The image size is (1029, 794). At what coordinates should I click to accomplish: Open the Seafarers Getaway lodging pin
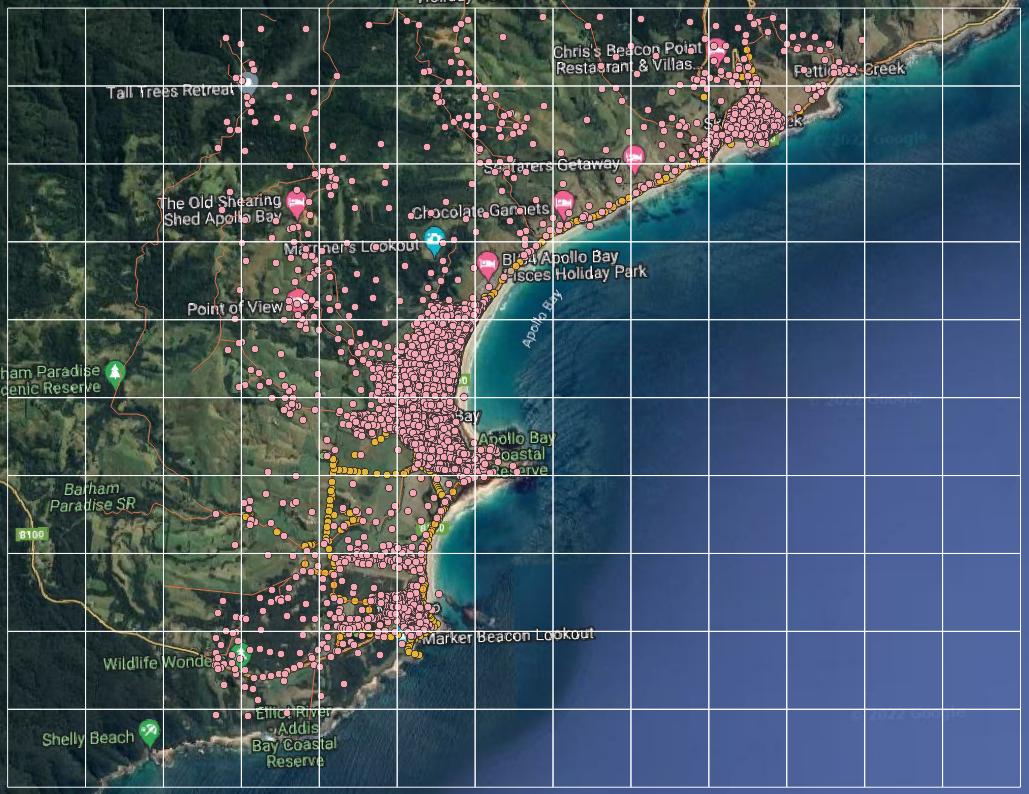pos(634,159)
